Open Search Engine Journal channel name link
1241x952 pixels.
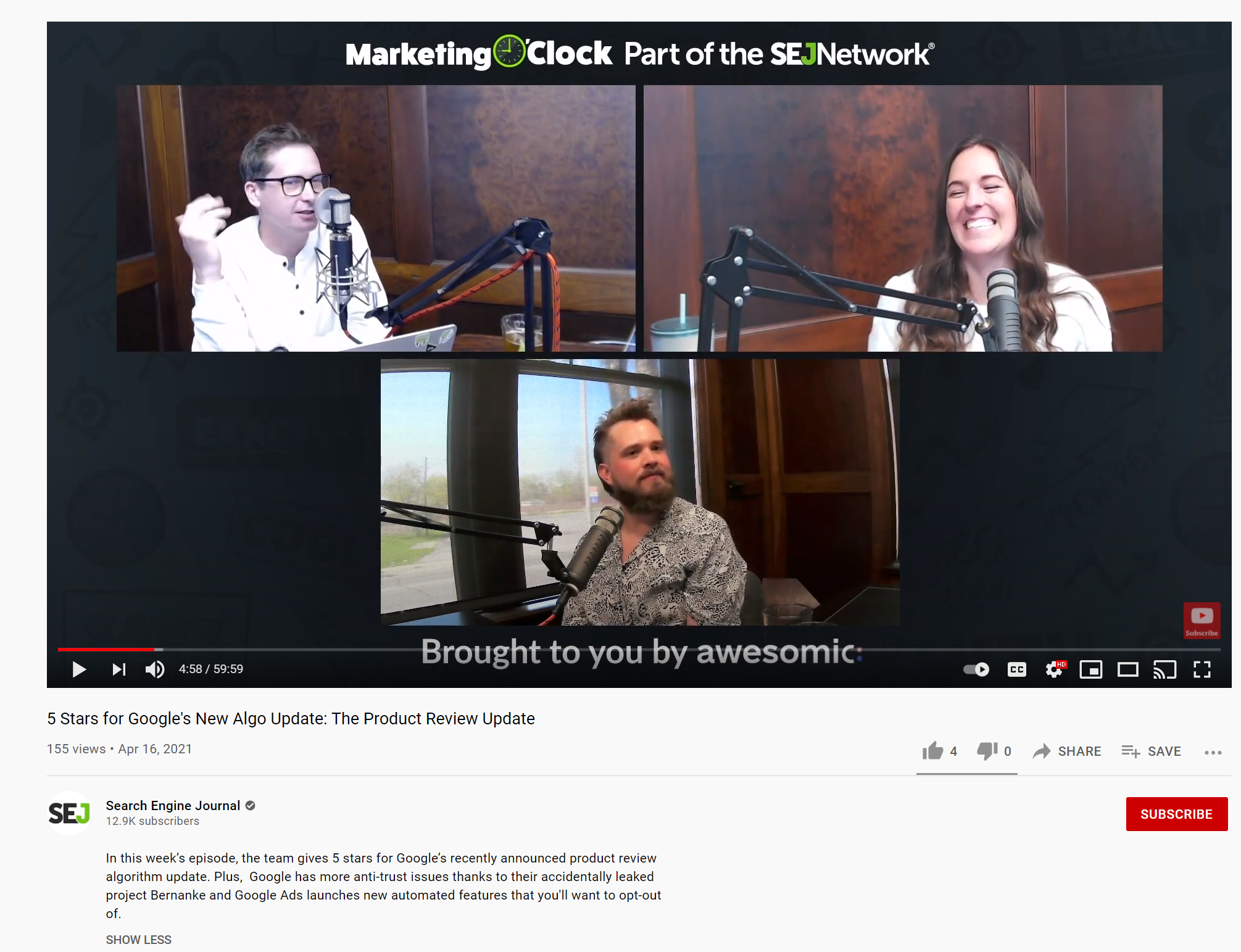pyautogui.click(x=173, y=805)
